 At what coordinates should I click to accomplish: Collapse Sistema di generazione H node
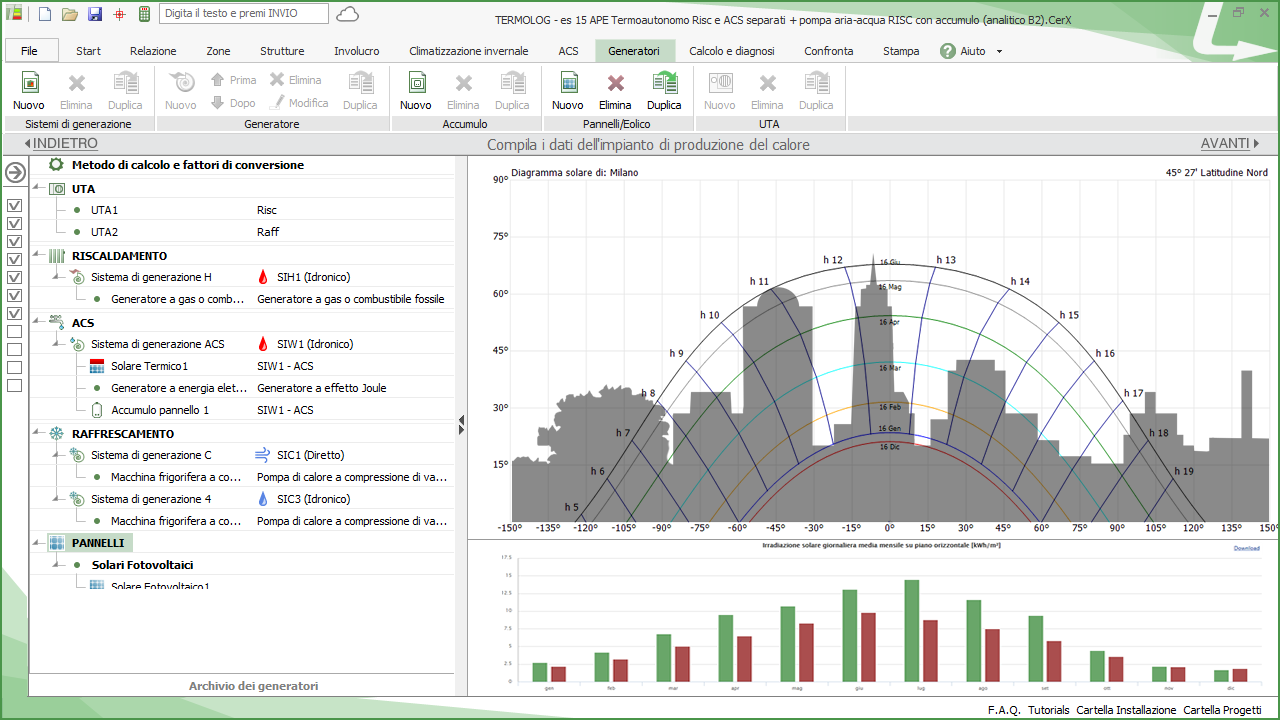click(57, 277)
